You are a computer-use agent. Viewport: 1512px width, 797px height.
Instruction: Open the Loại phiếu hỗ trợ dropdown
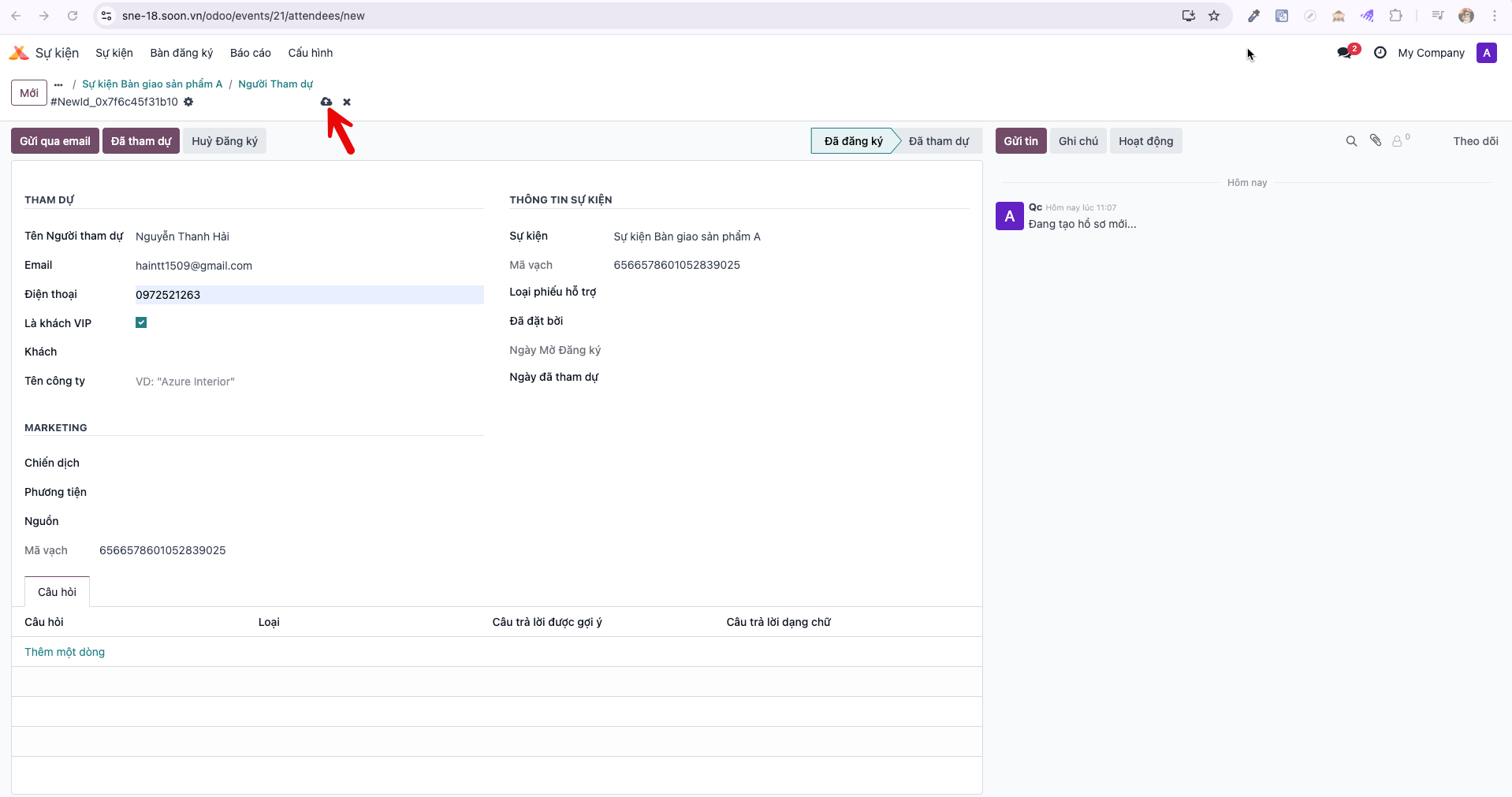point(791,292)
